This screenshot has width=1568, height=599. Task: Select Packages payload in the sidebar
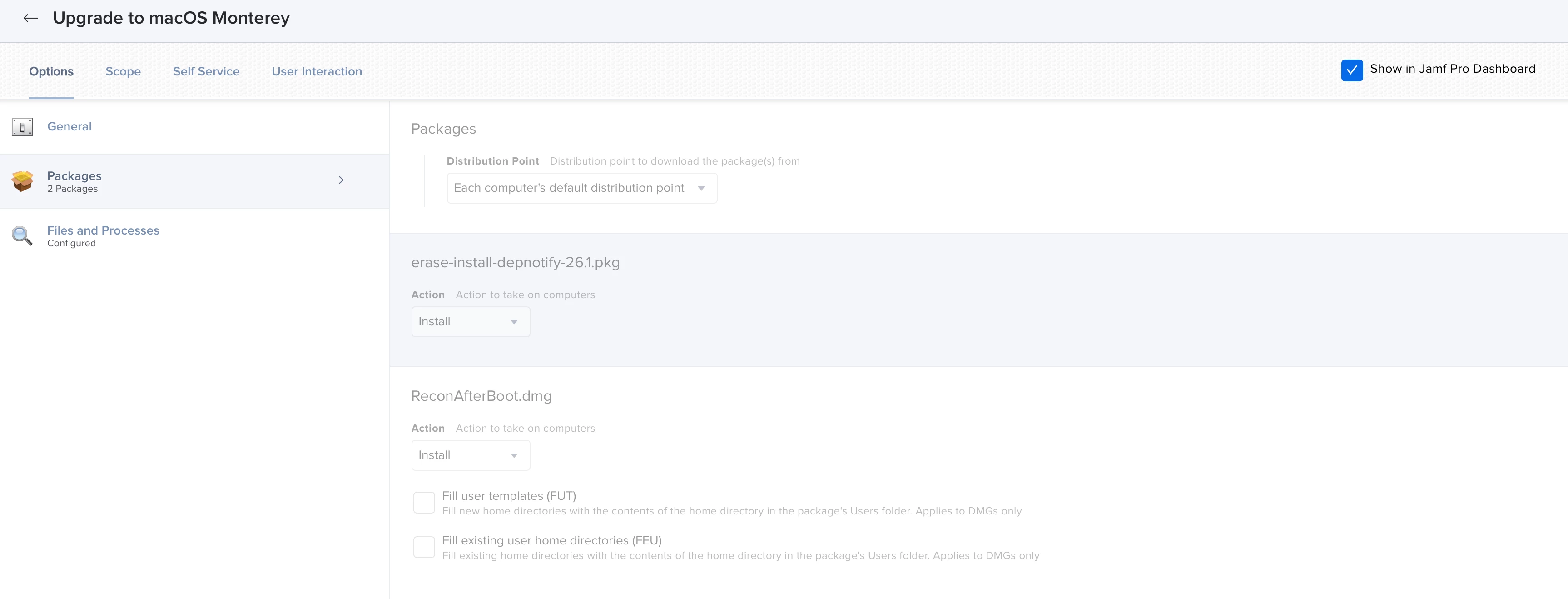click(x=194, y=181)
